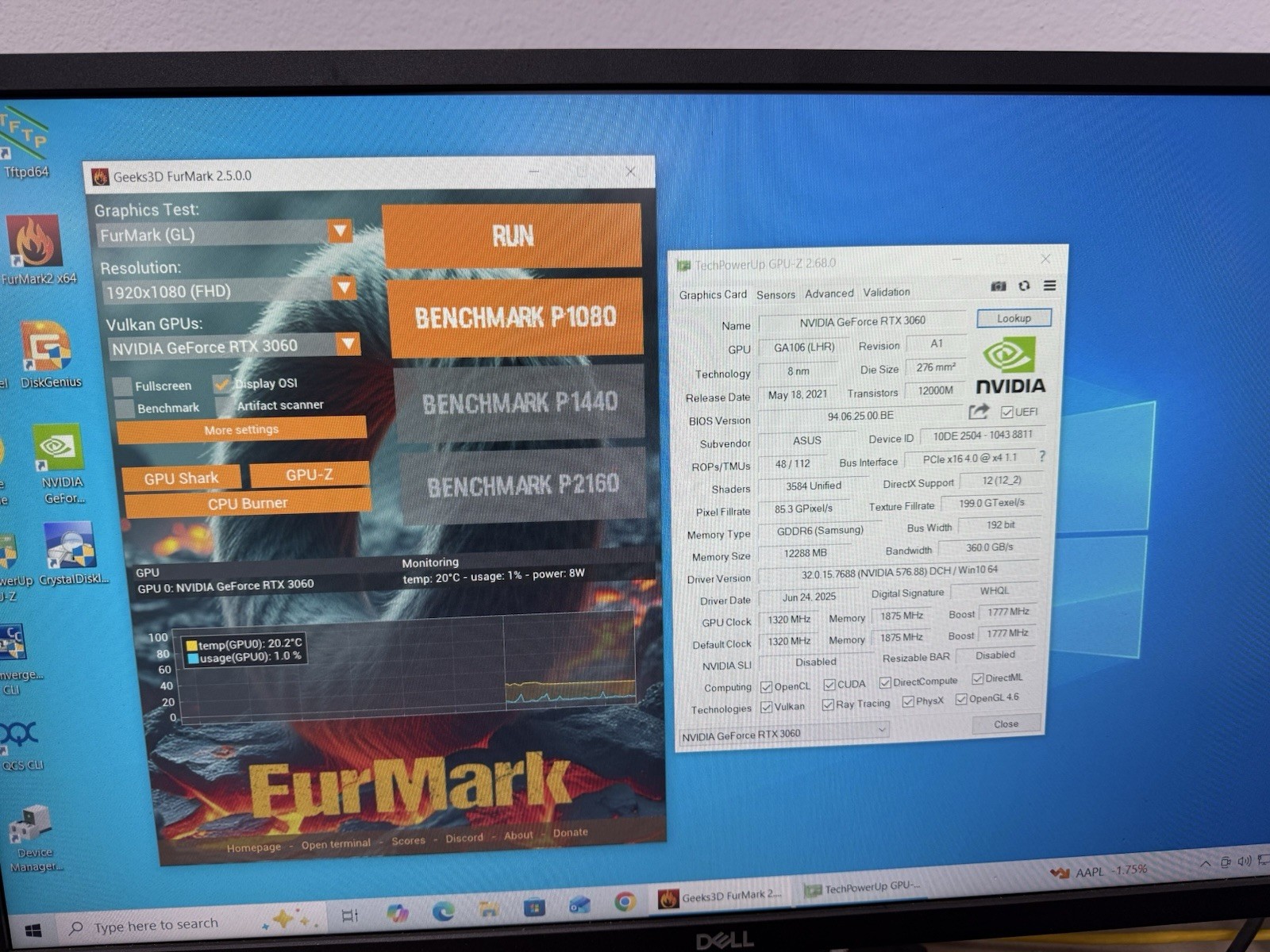Click the Open terminal link in FurMark
The height and width of the screenshot is (952, 1270).
336,844
